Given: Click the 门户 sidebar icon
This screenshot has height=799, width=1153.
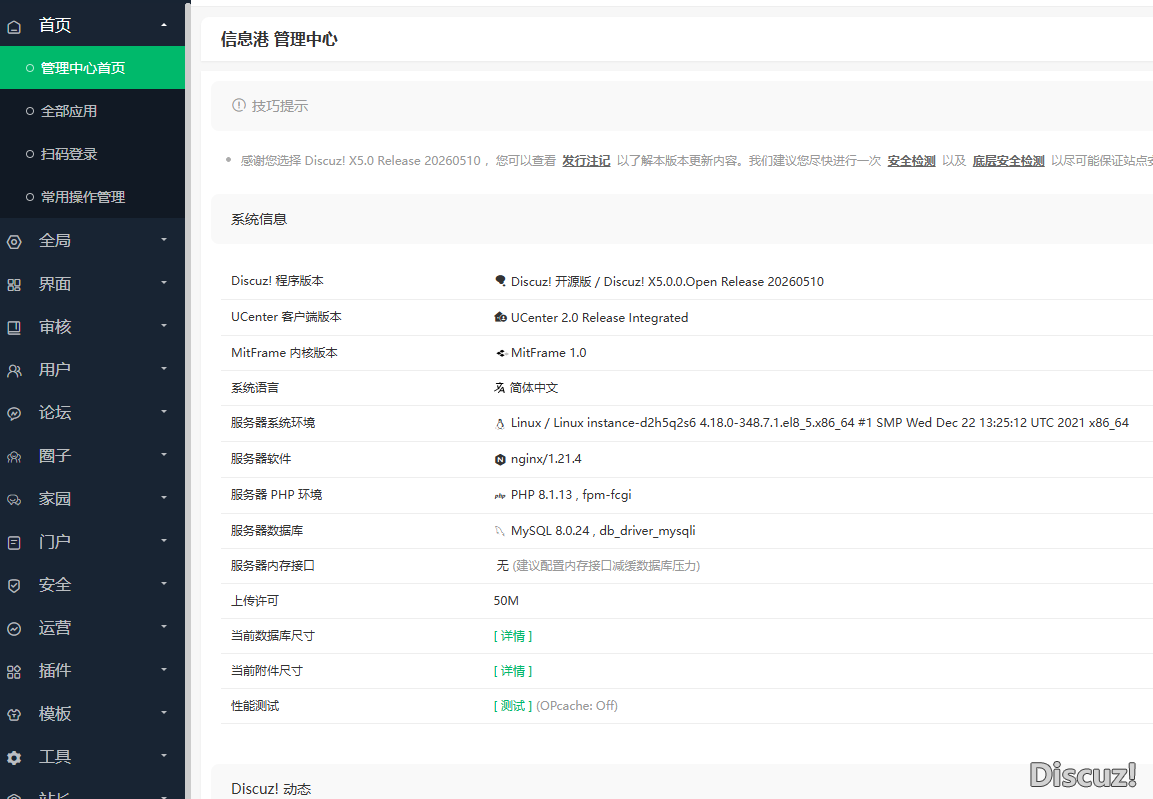Looking at the screenshot, I should tap(14, 543).
